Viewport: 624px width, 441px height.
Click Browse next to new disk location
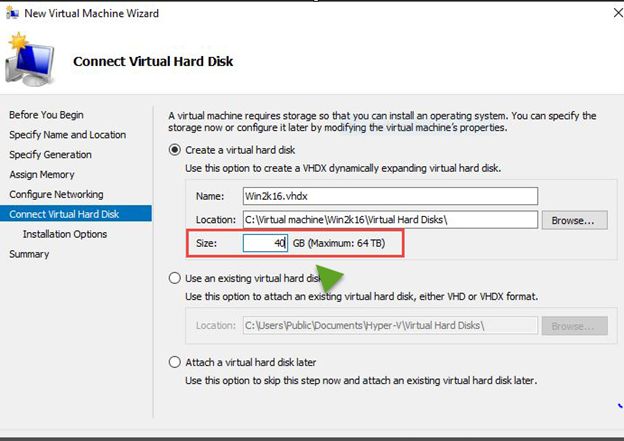pos(574,220)
